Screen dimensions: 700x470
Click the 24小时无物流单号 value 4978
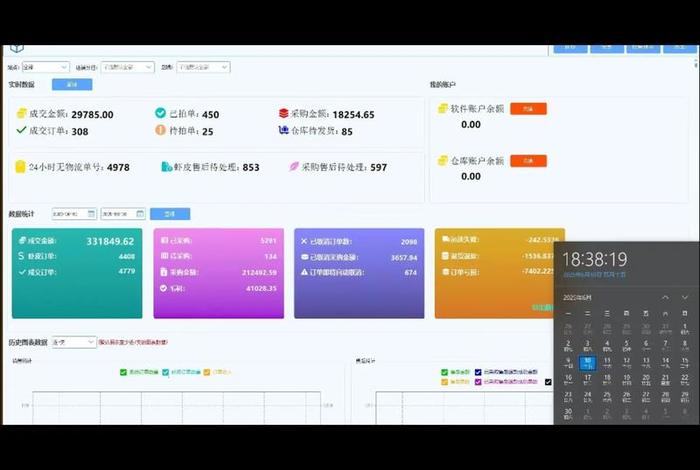point(118,167)
